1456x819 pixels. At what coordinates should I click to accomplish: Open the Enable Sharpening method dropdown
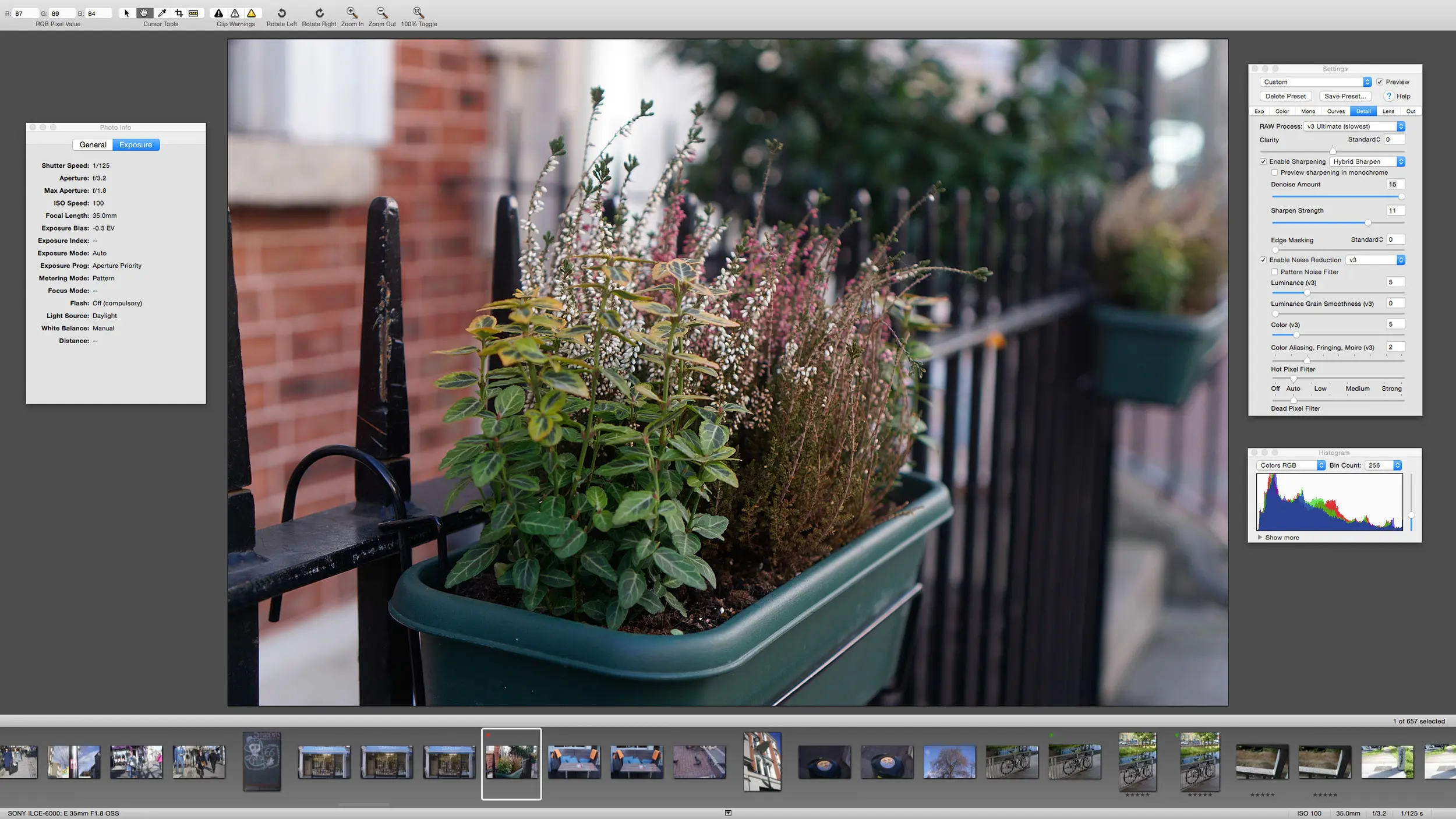coord(1400,161)
